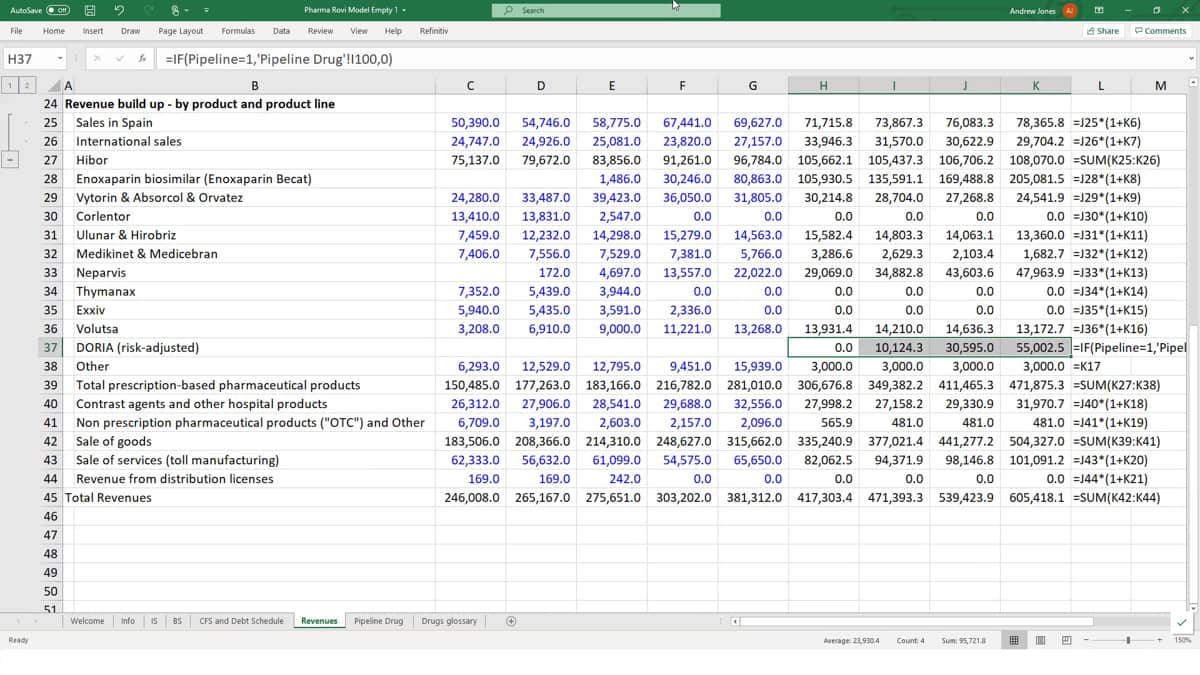1200x675 pixels.
Task: Click the Select All corner triangle
Action: (x=53, y=85)
